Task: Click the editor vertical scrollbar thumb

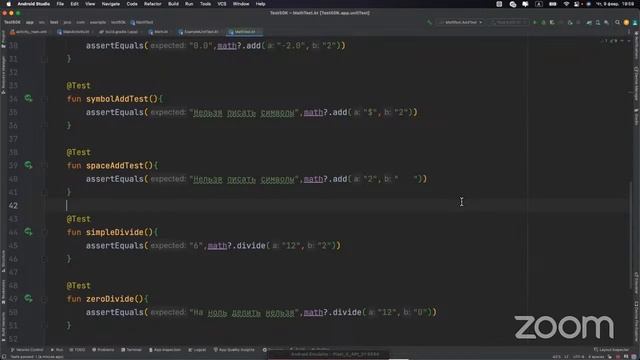Action: pos(631,237)
